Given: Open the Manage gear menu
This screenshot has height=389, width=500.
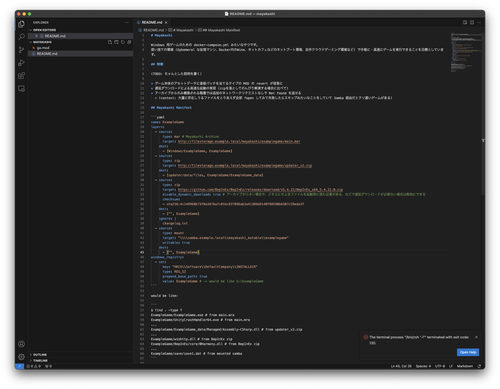Looking at the screenshot, I should pos(21,357).
